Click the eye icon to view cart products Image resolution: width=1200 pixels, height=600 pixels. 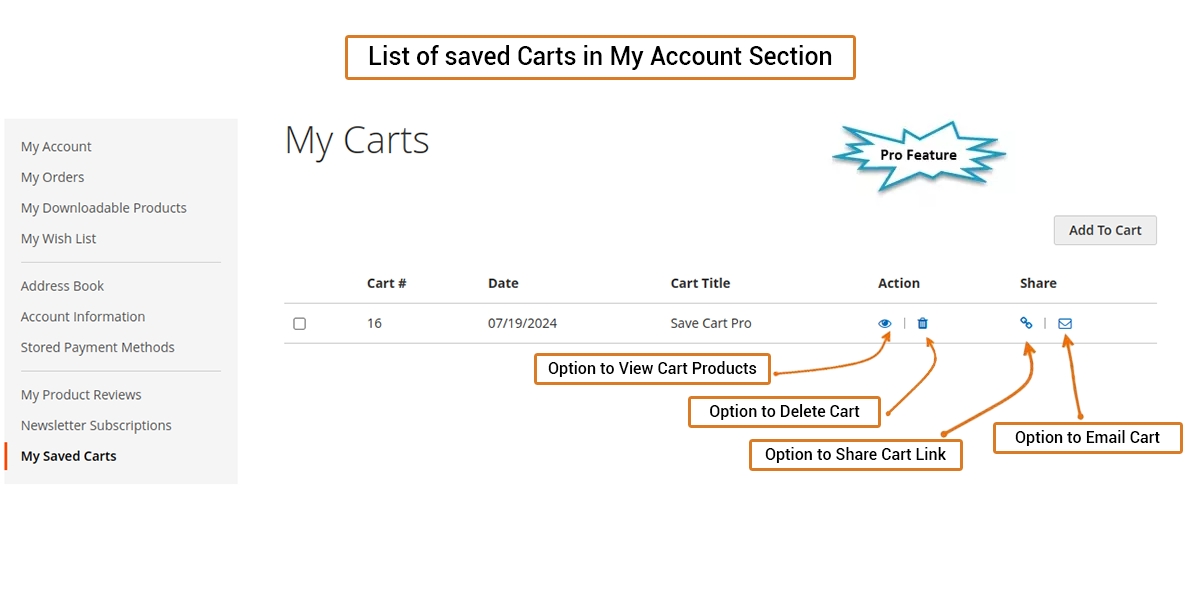tap(885, 323)
